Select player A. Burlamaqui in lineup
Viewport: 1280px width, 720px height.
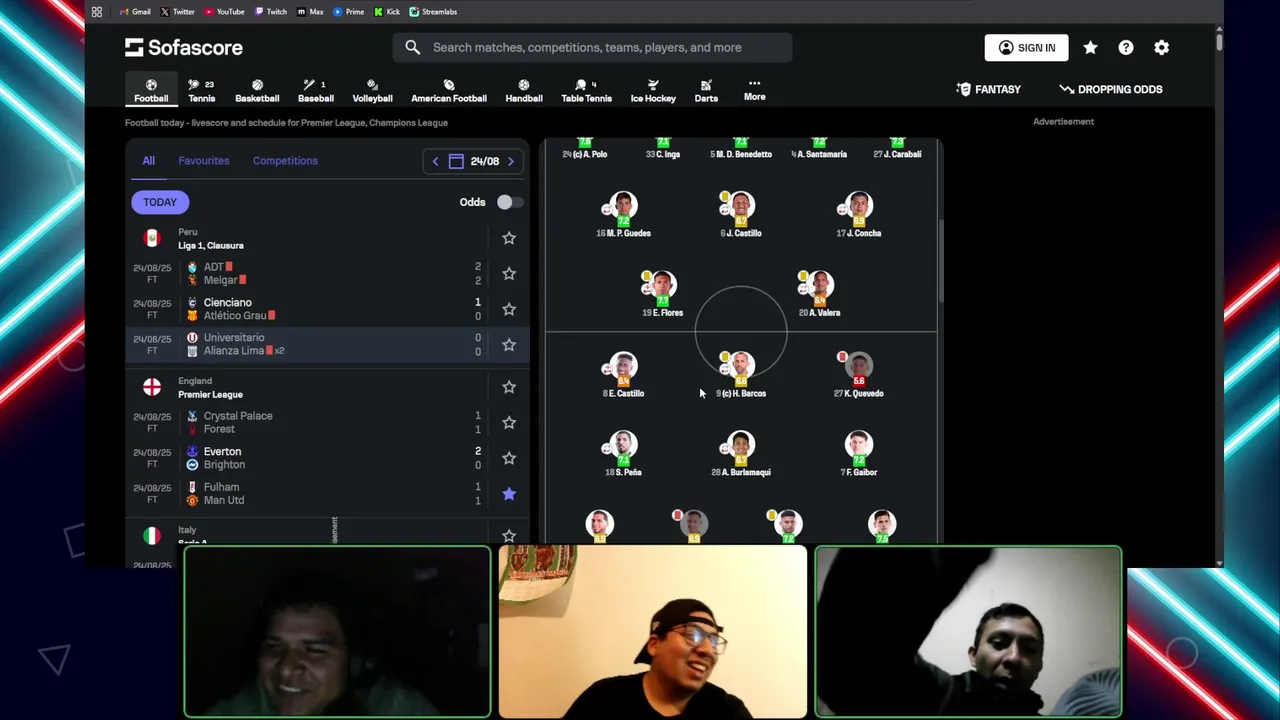pyautogui.click(x=741, y=453)
